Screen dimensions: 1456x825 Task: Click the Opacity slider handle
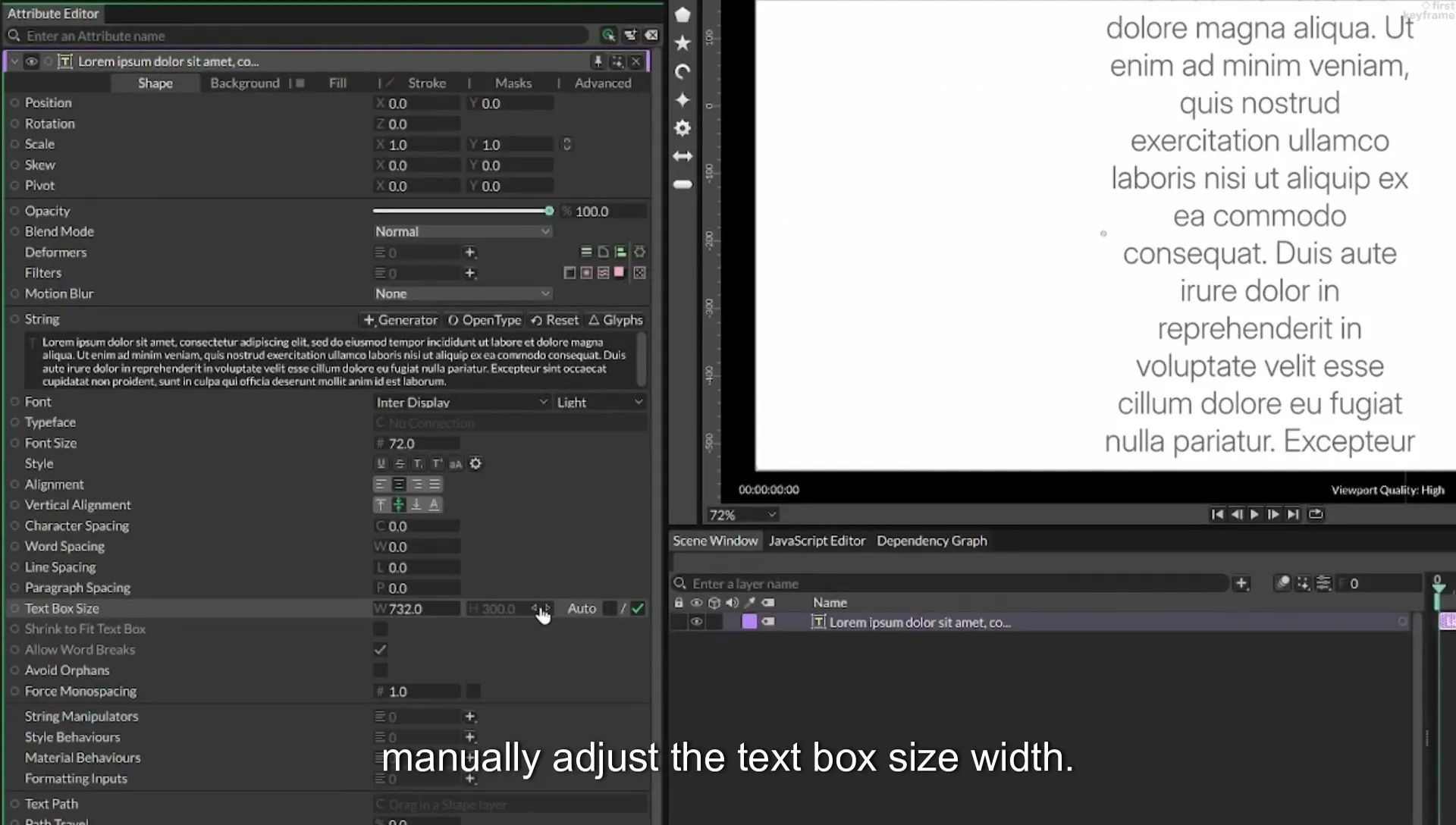549,211
